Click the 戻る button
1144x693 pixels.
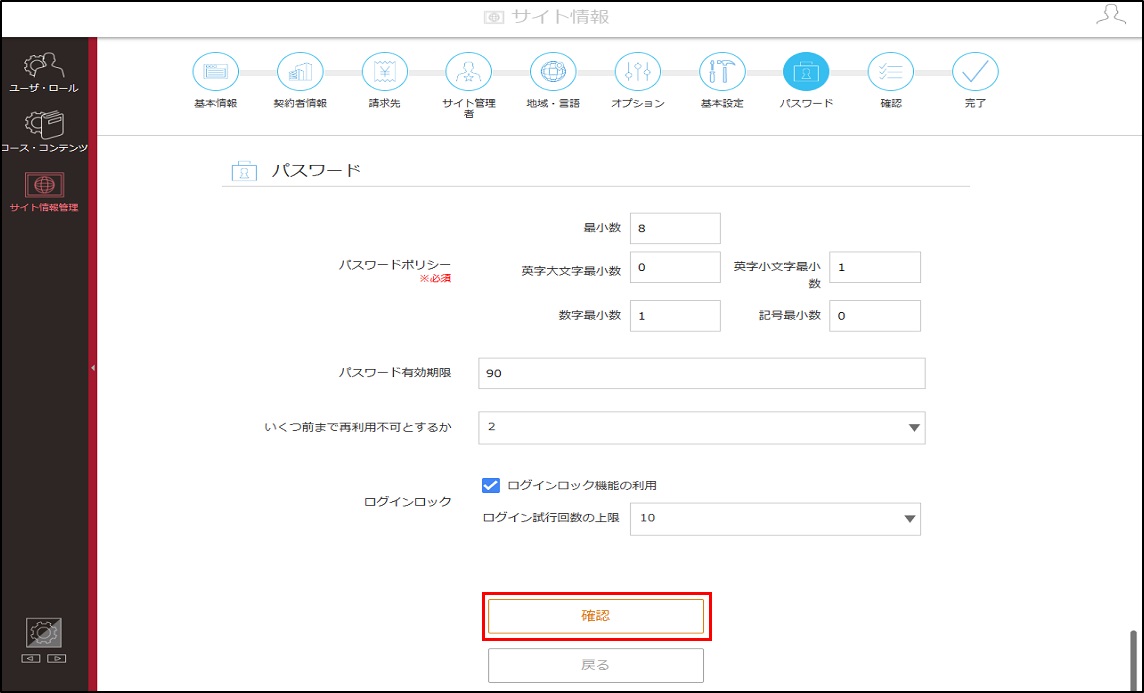click(x=596, y=665)
